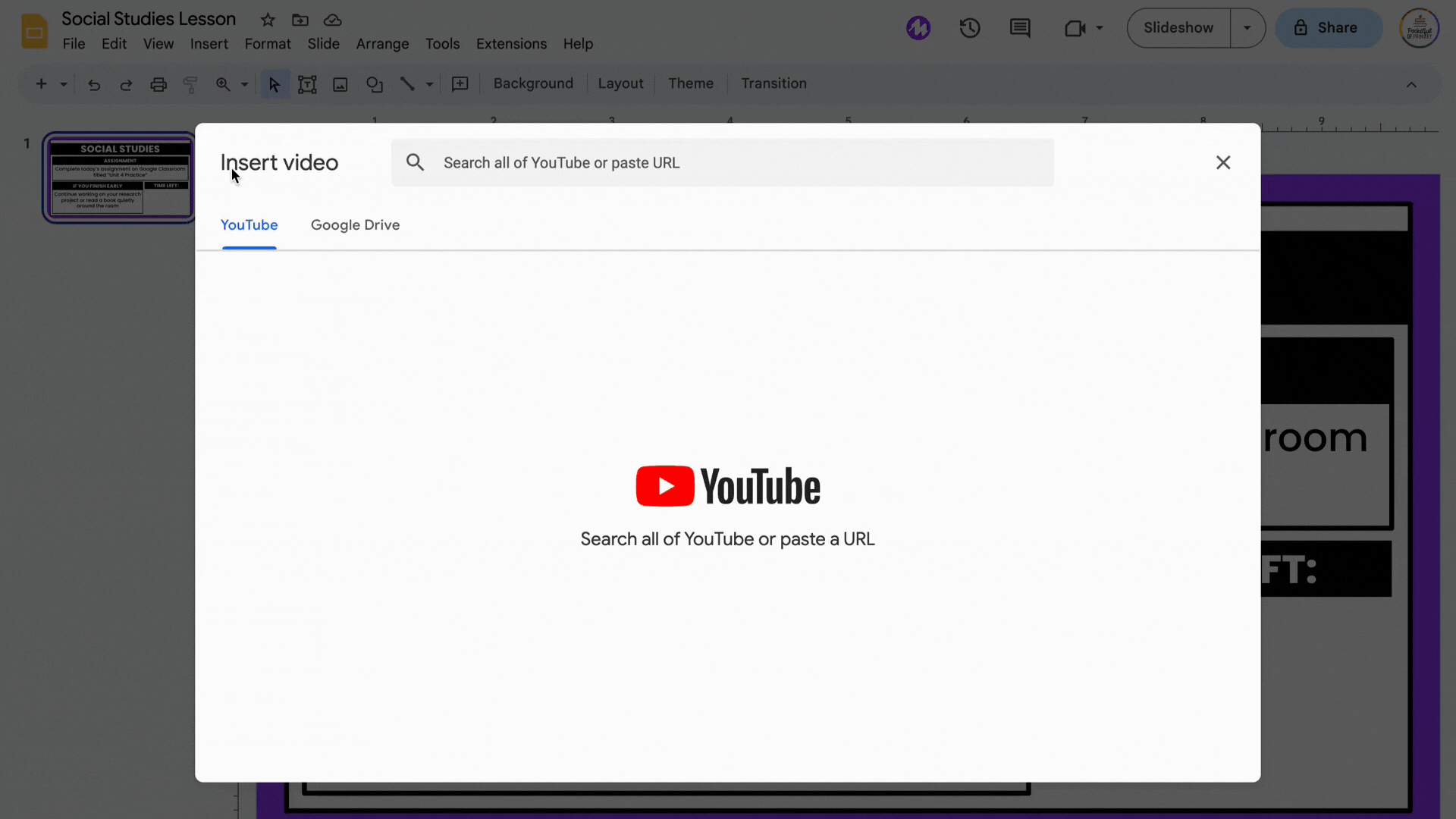Click the search magnifier in Insert video
1456x819 pixels.
tap(415, 162)
